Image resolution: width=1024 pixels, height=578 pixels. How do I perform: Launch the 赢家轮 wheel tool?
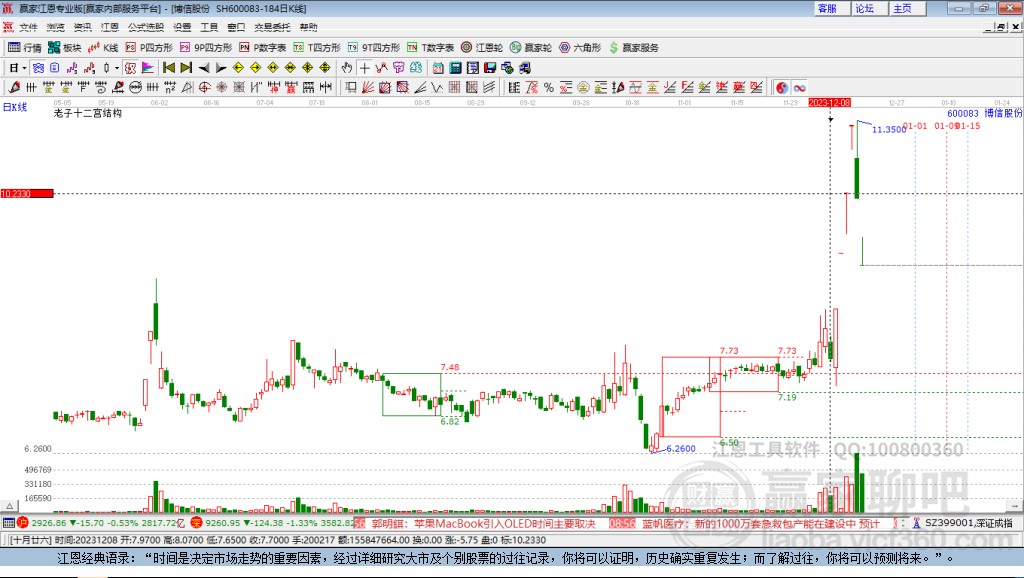tap(531, 48)
